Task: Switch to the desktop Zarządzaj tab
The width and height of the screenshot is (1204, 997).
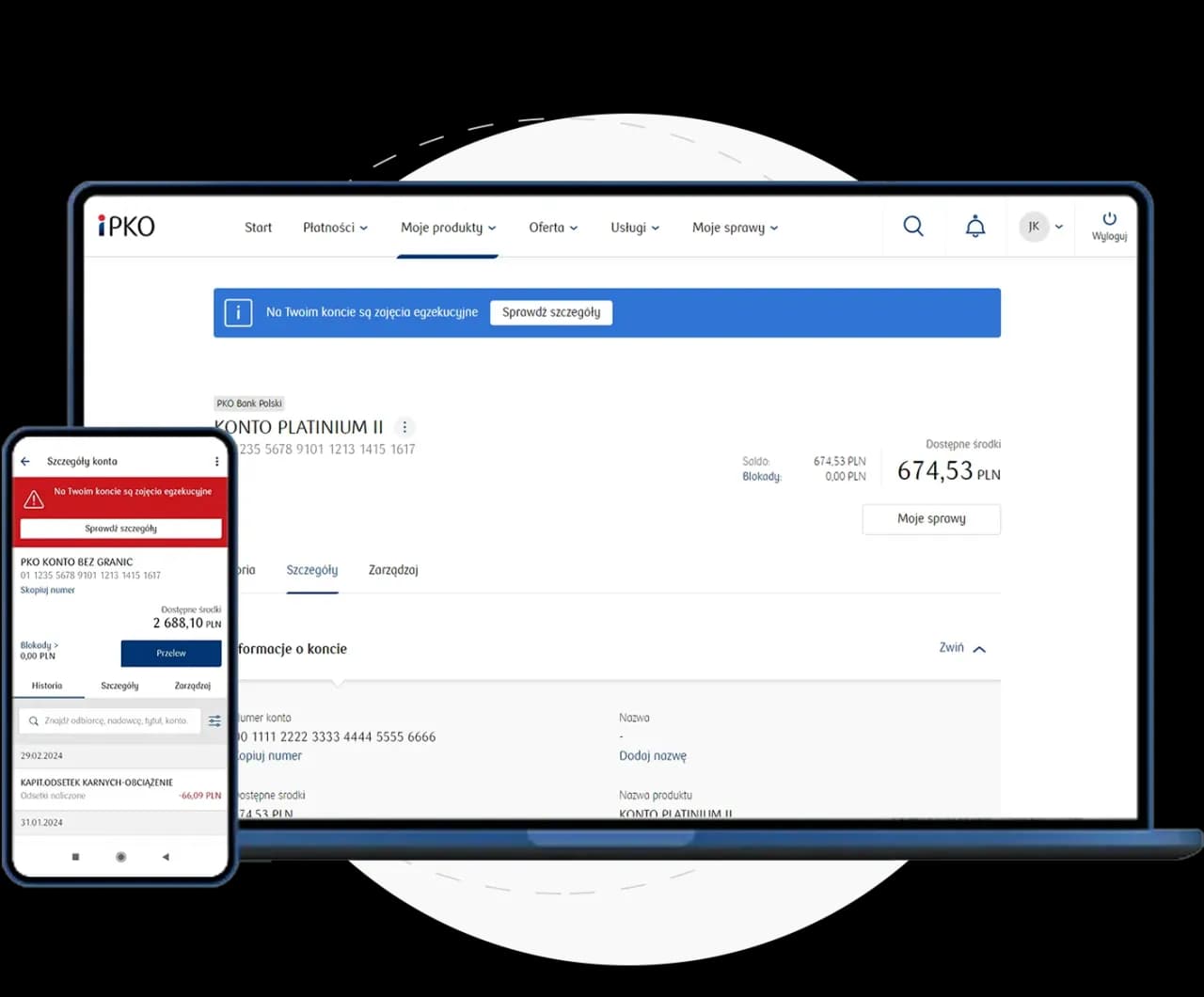Action: (x=393, y=570)
